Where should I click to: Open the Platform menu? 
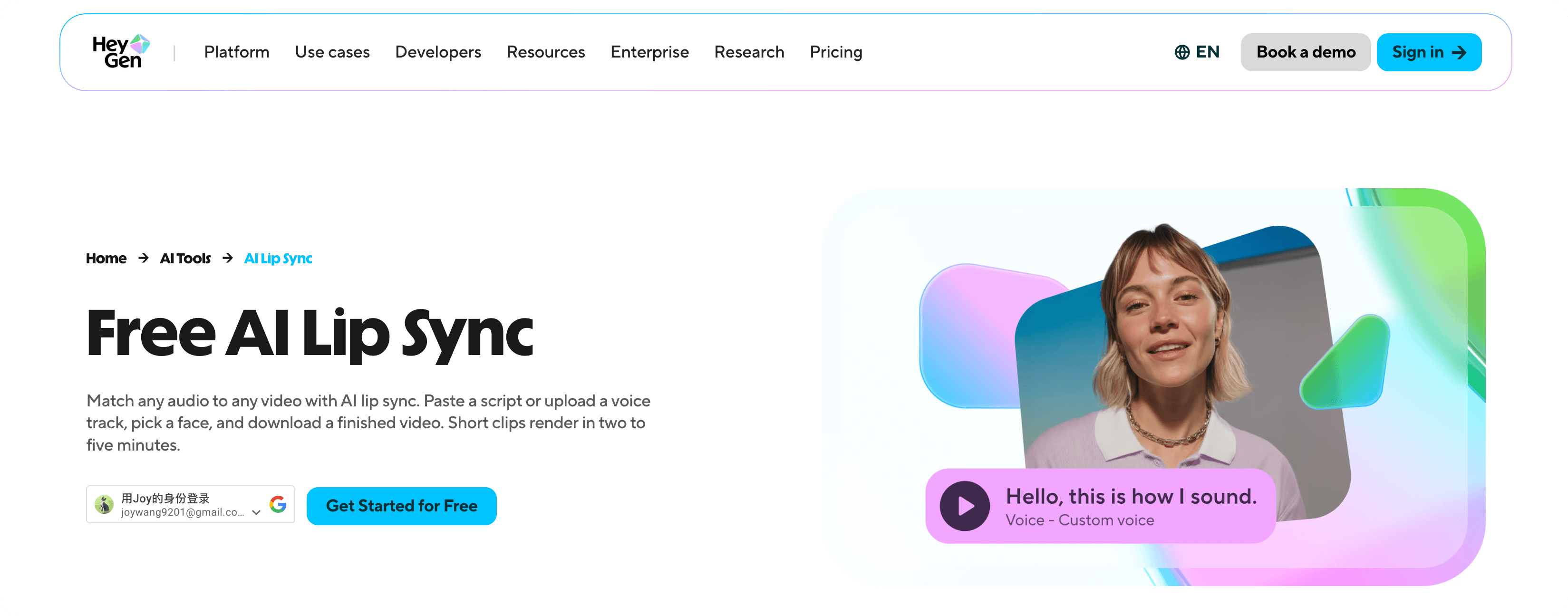(237, 52)
